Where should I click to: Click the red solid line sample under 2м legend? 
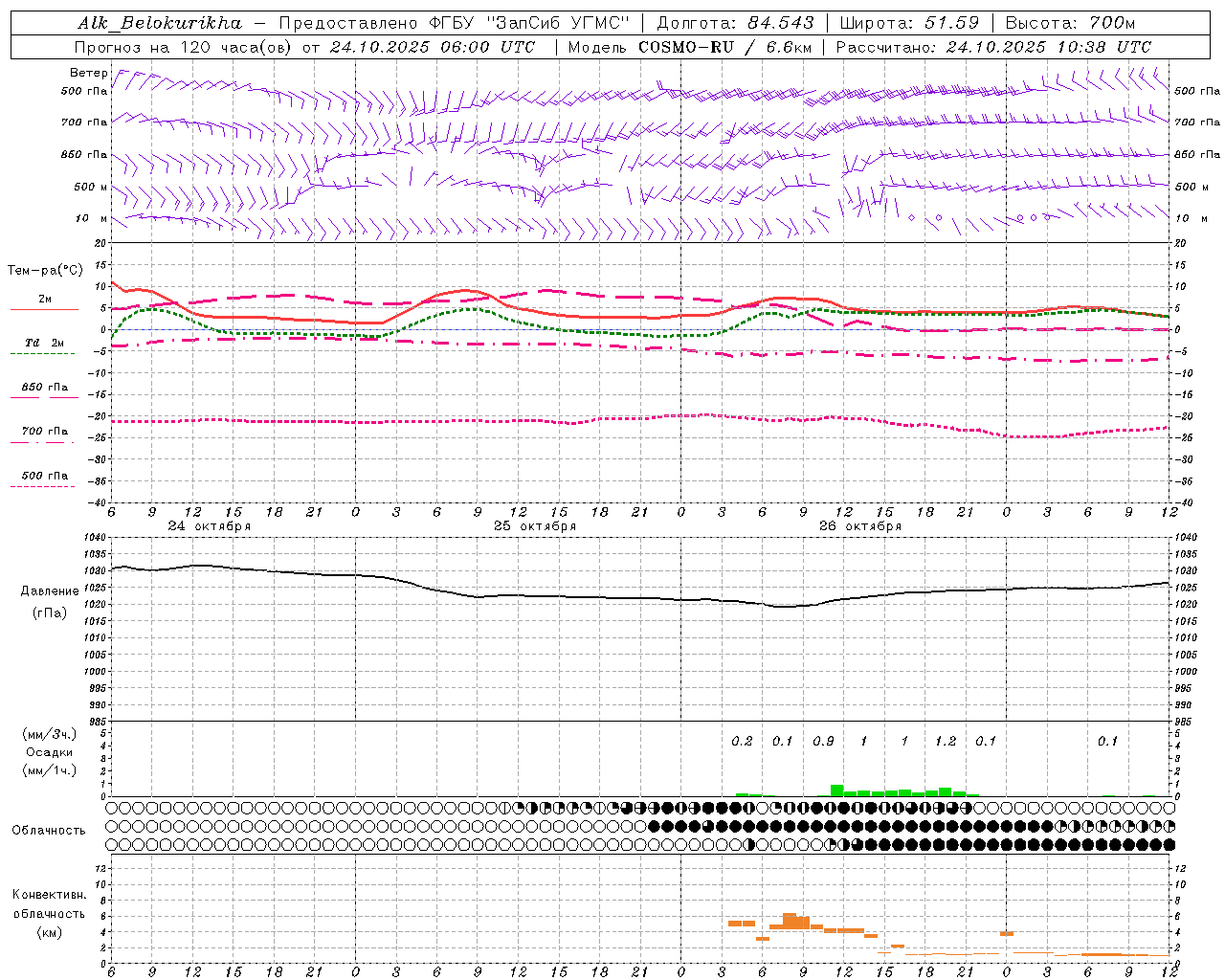point(44,310)
